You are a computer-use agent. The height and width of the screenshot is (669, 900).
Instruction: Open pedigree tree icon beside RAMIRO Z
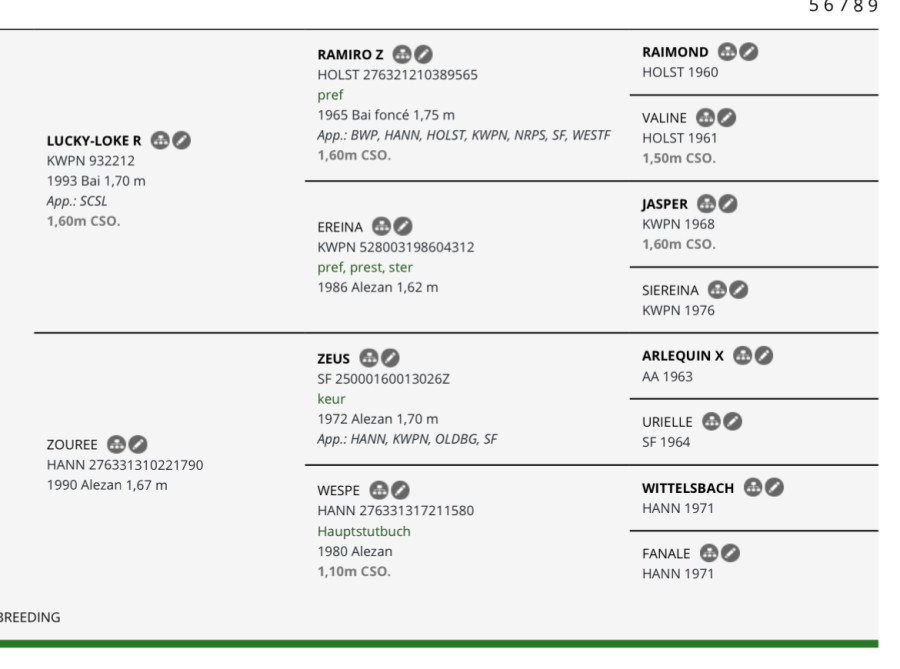tap(402, 55)
